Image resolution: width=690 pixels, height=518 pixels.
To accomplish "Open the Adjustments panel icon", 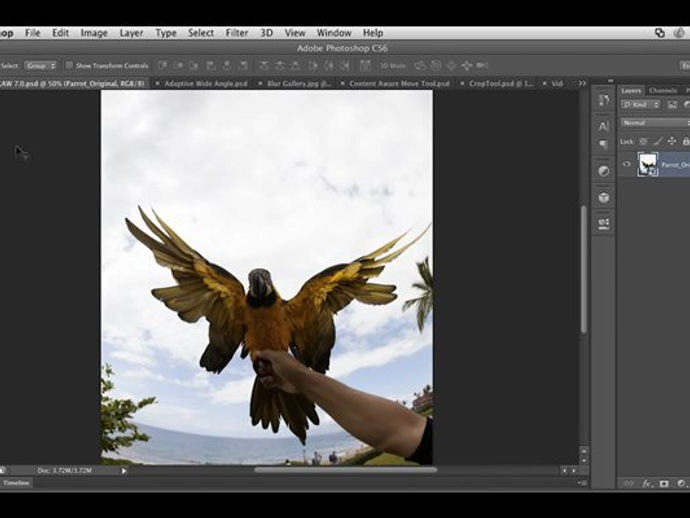I will point(604,171).
